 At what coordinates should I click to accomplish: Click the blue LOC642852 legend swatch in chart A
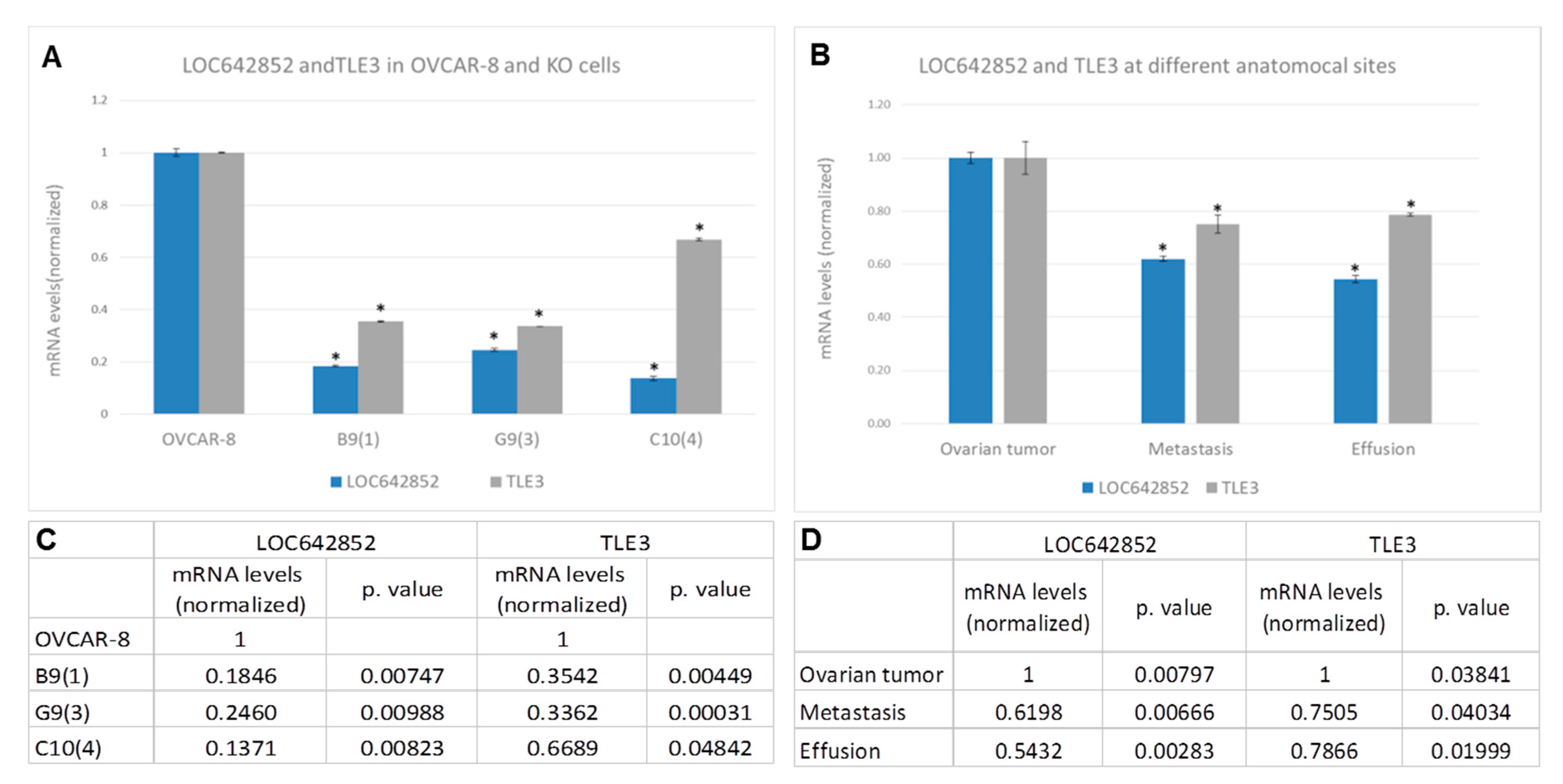tap(335, 482)
